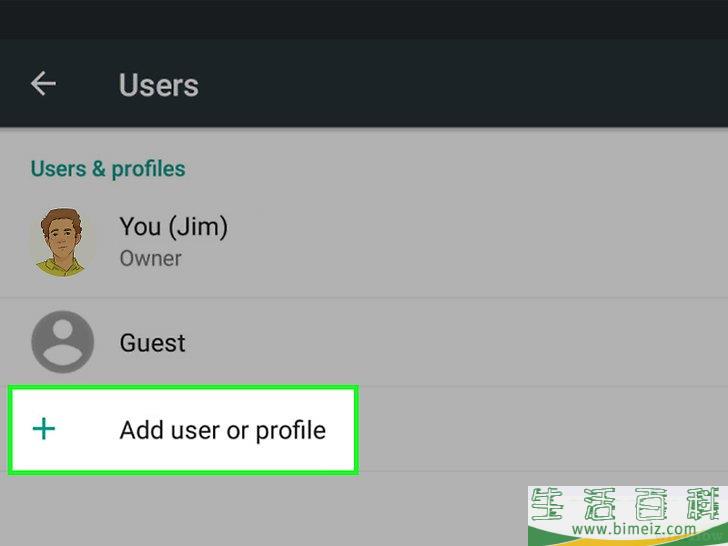The image size is (728, 546).
Task: Click the 科 character in the watermark
Action: [706, 504]
